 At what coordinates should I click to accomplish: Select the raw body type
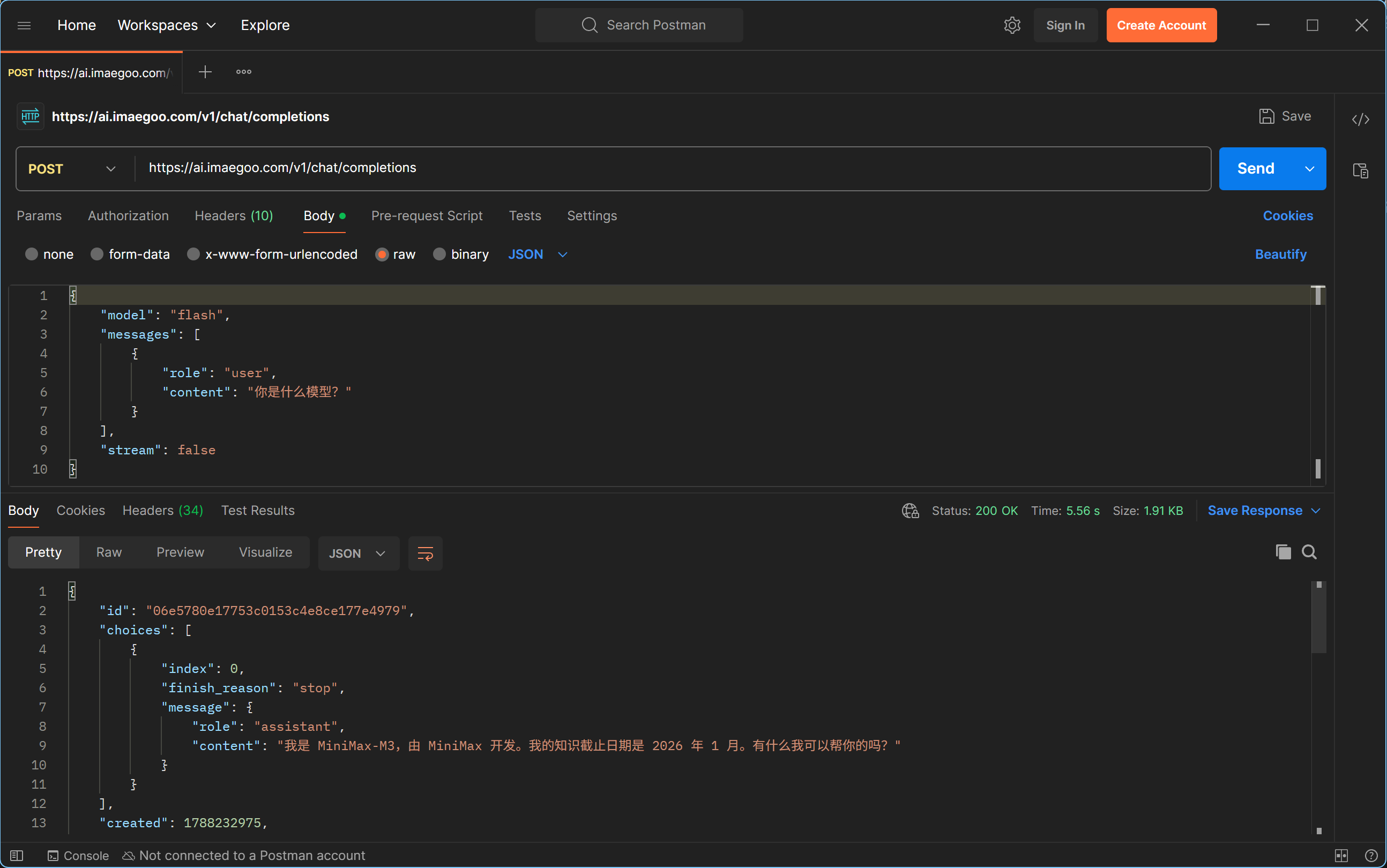click(382, 254)
